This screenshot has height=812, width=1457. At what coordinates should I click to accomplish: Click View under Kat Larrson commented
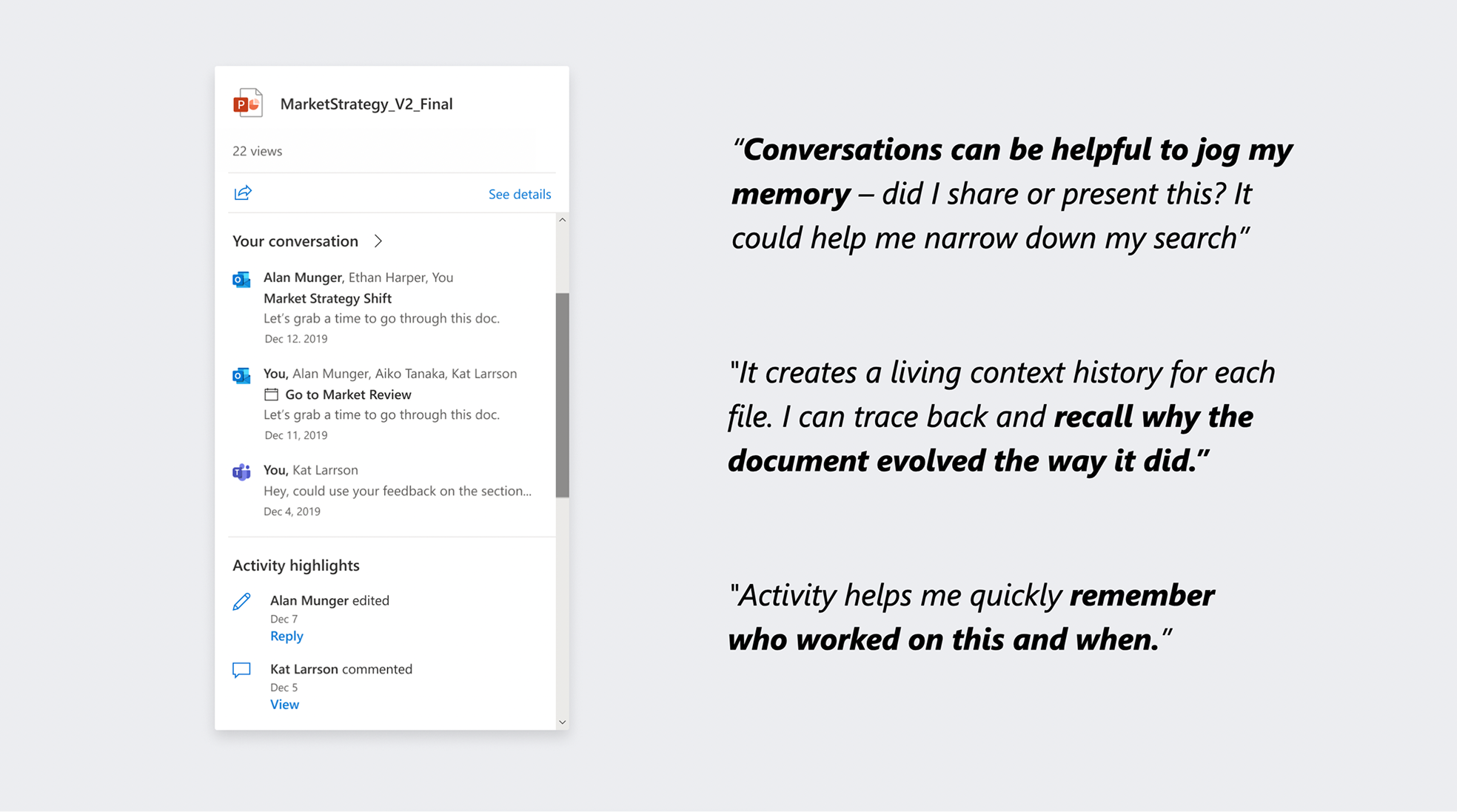coord(284,704)
